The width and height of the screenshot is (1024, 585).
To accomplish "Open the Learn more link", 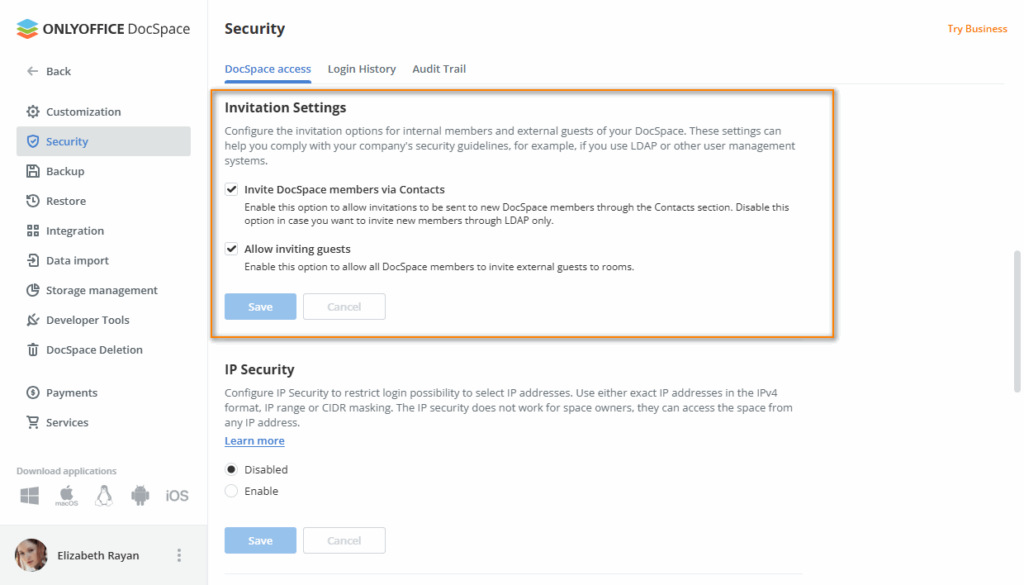I will pos(254,440).
